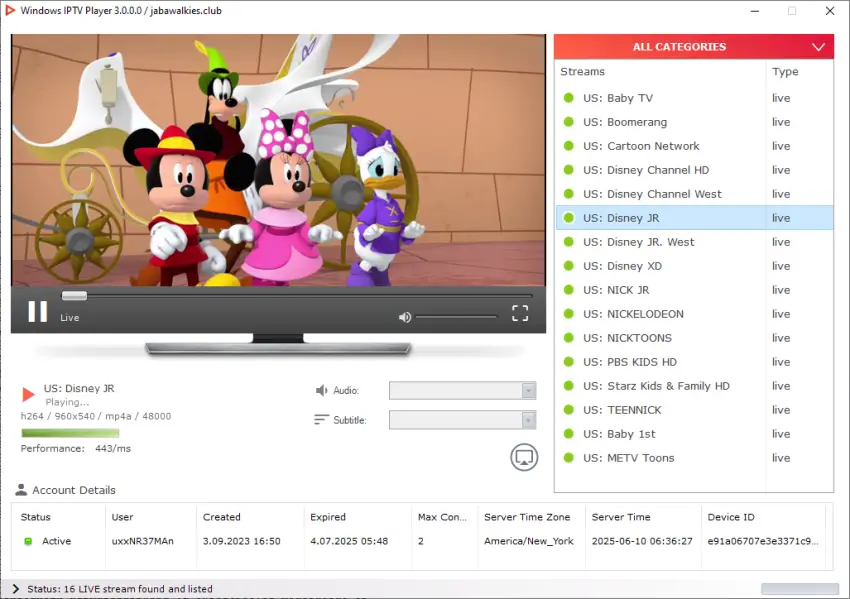Enter fullscreen video mode
This screenshot has width=850, height=599.
520,313
